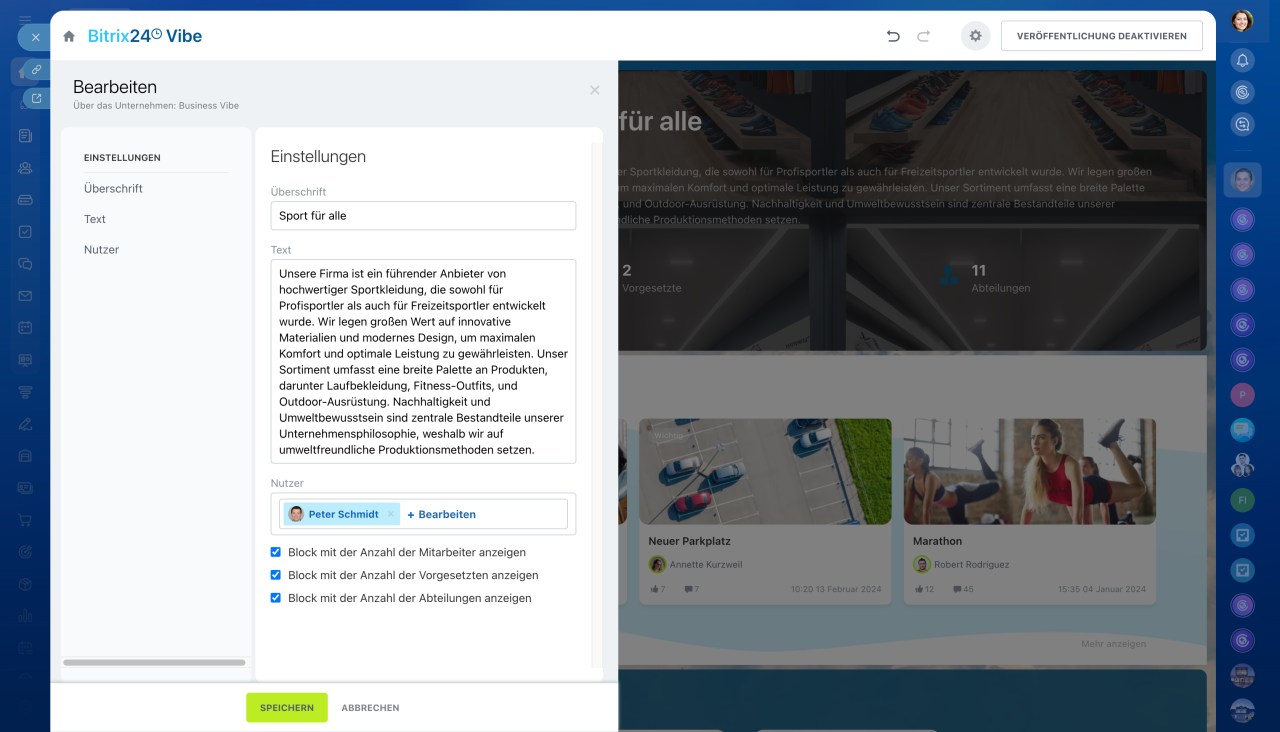Open the Neuer Parkplatz photo thumbnail
Viewport: 1280px width, 732px height.
[765, 472]
